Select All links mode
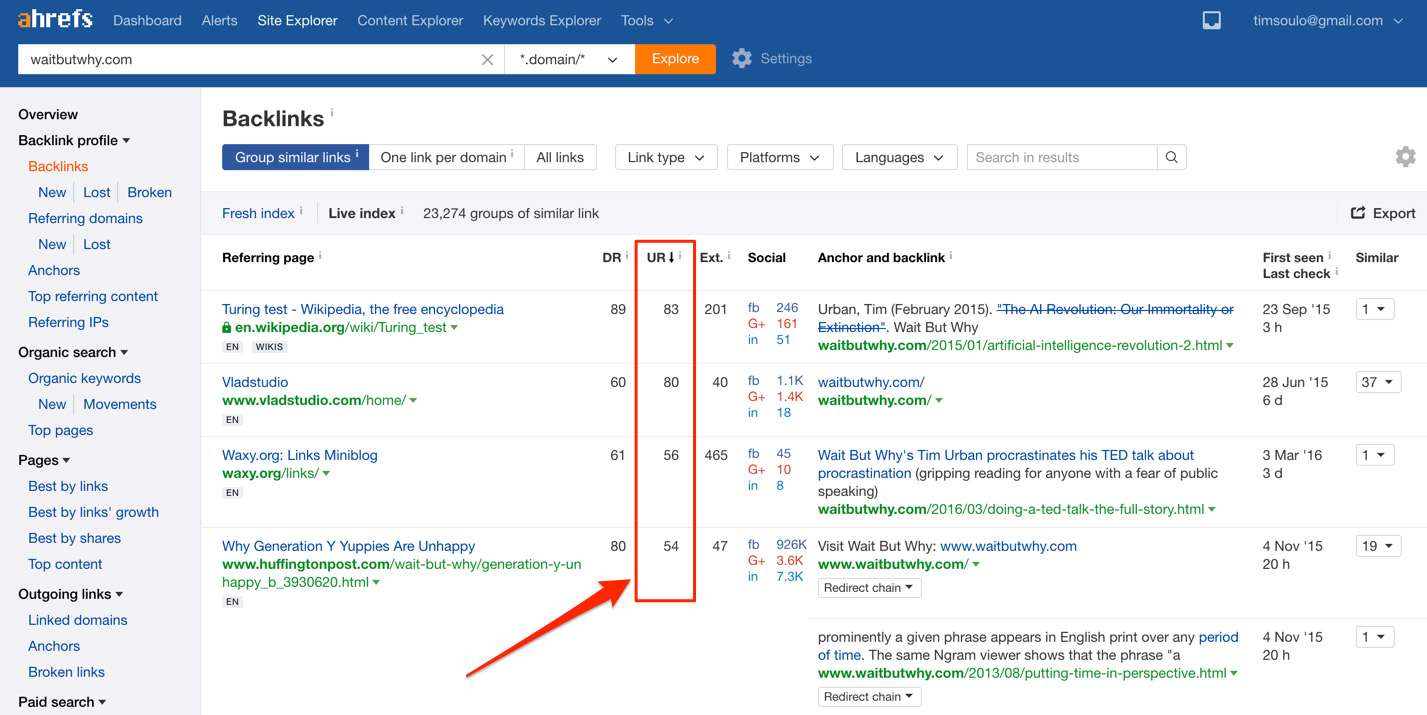1427x715 pixels. coord(560,157)
